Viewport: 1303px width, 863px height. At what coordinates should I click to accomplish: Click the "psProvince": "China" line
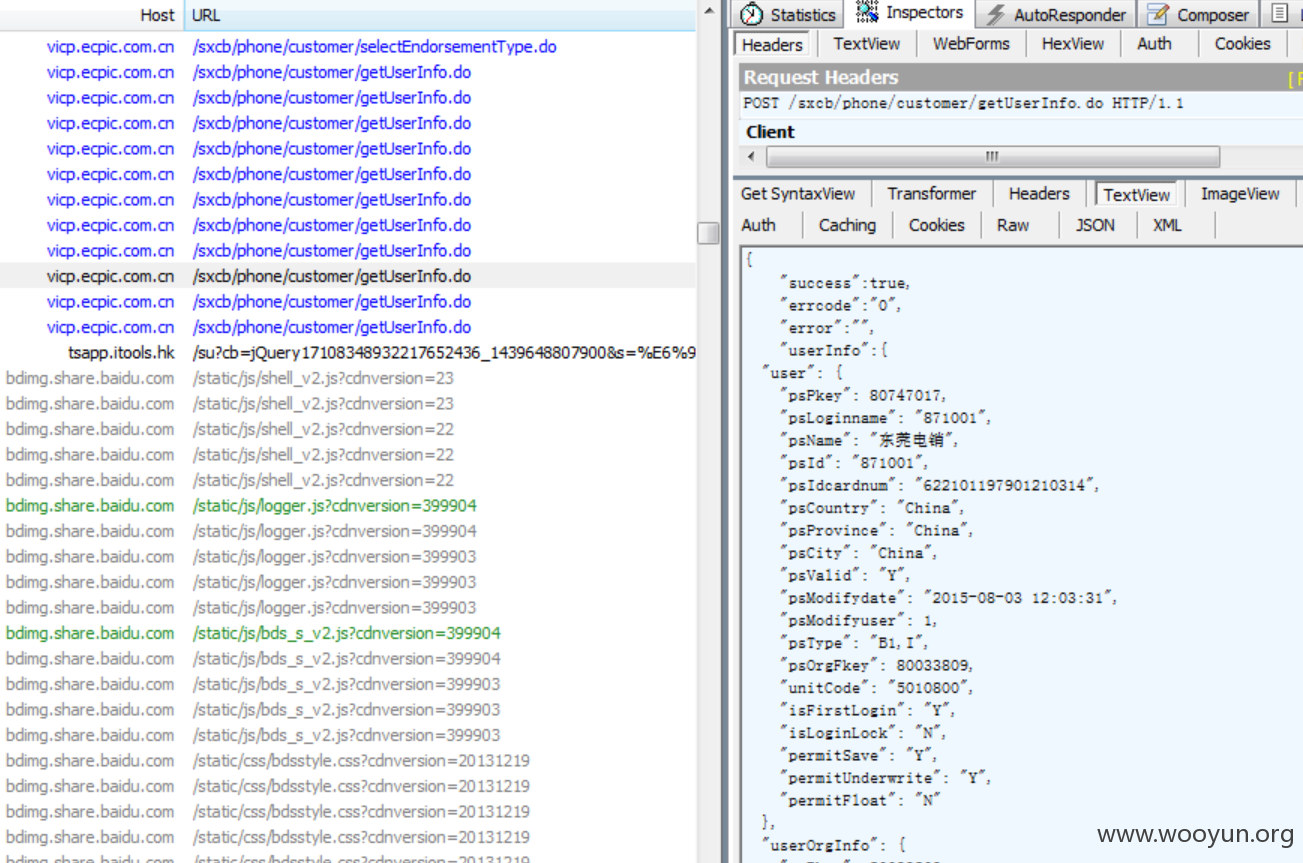coord(876,531)
